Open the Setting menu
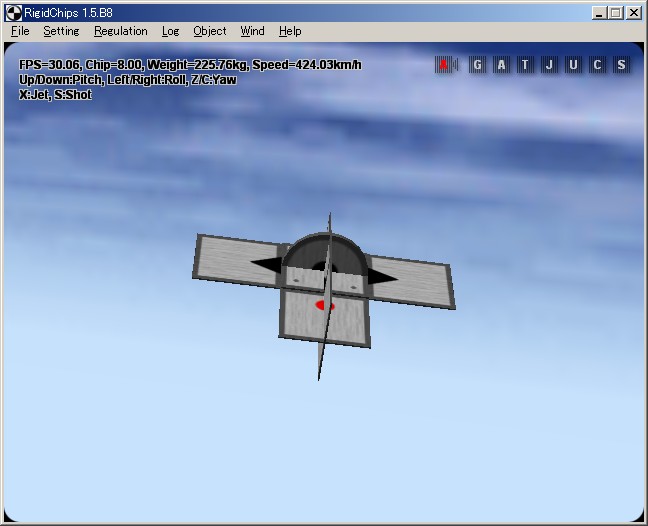 61,31
